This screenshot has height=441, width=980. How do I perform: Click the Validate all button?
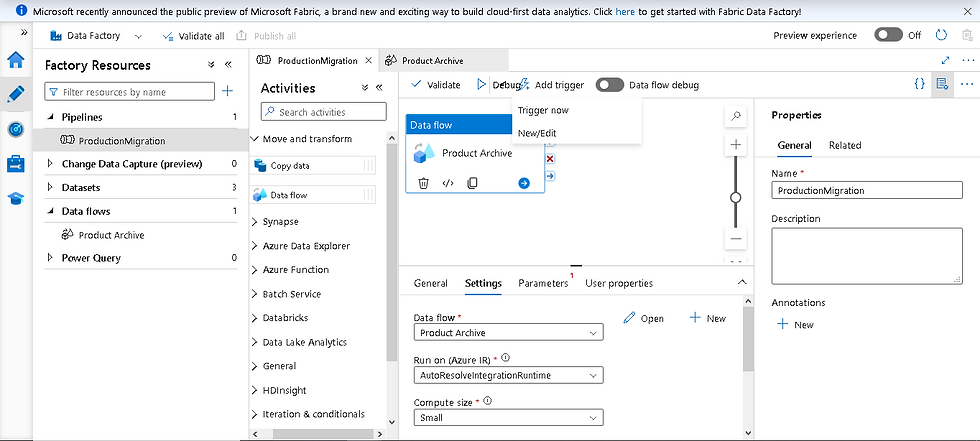coord(196,36)
